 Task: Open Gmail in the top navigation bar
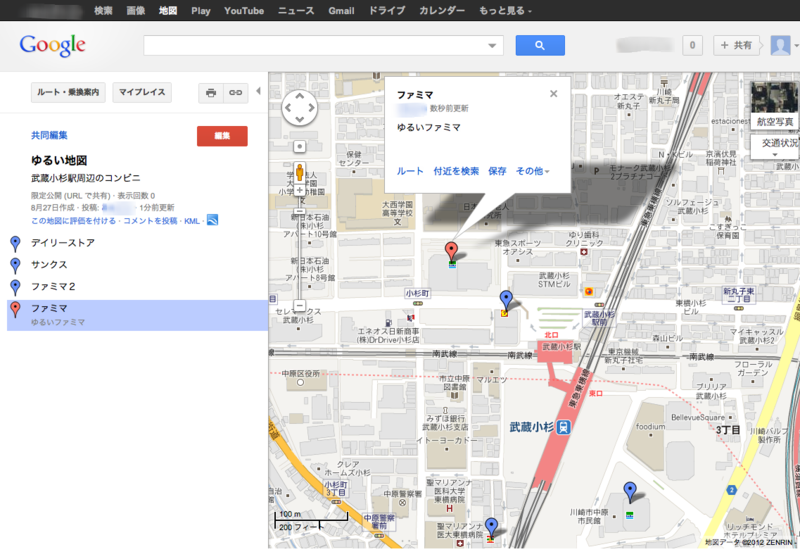point(341,10)
